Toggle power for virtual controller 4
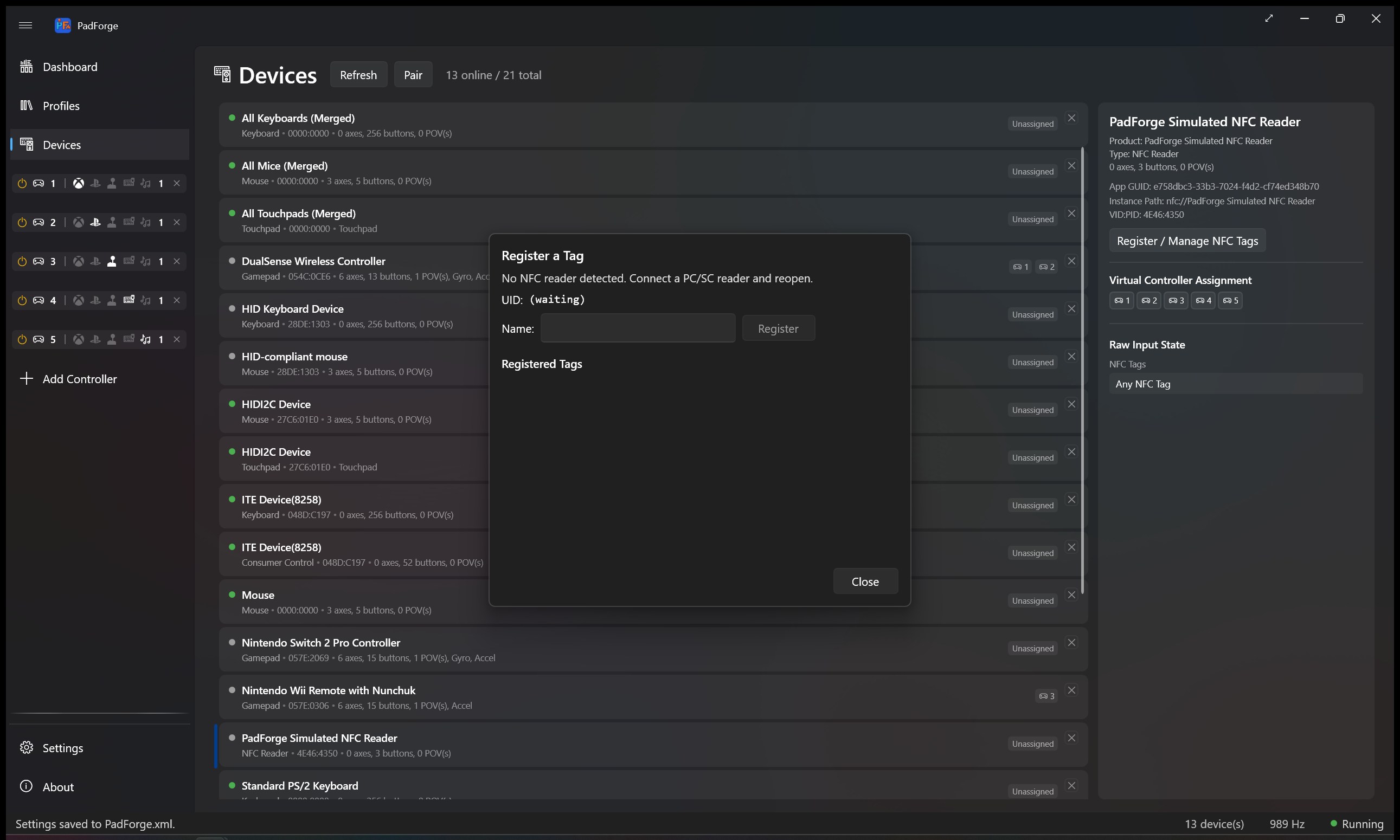1400x840 pixels. tap(22, 301)
